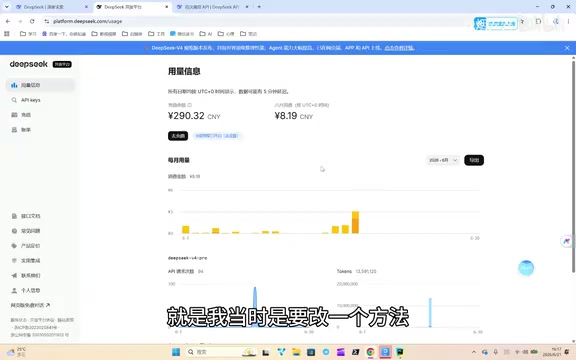Open the 百度一下 bookmark
The height and width of the screenshot is (360, 576).
64,34
